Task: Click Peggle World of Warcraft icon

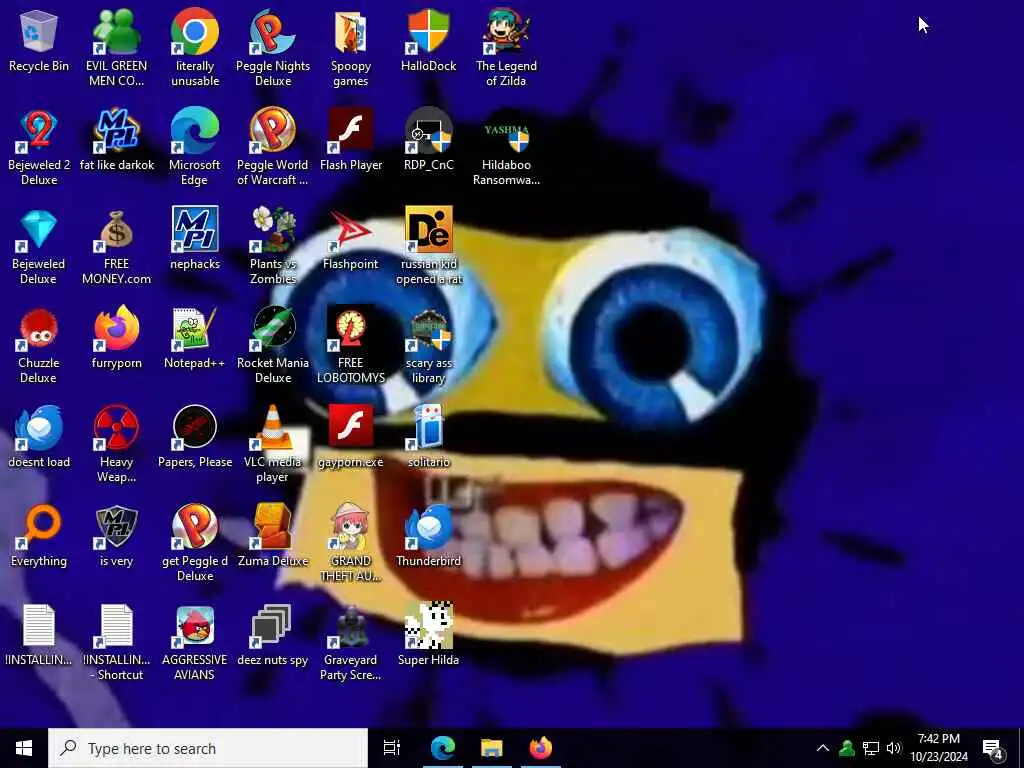Action: 273,131
